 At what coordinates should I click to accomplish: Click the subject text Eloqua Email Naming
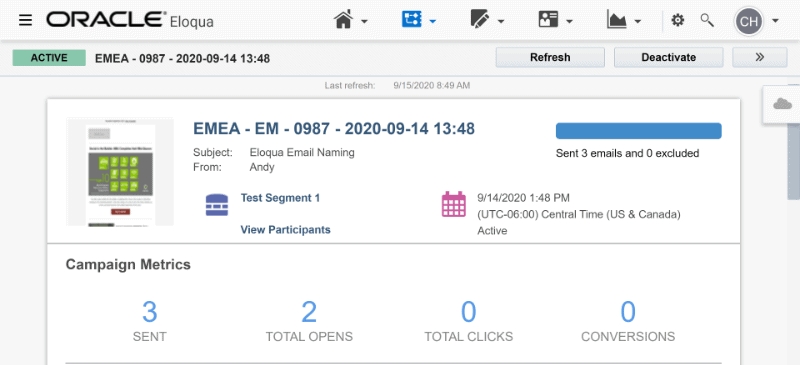(x=302, y=152)
